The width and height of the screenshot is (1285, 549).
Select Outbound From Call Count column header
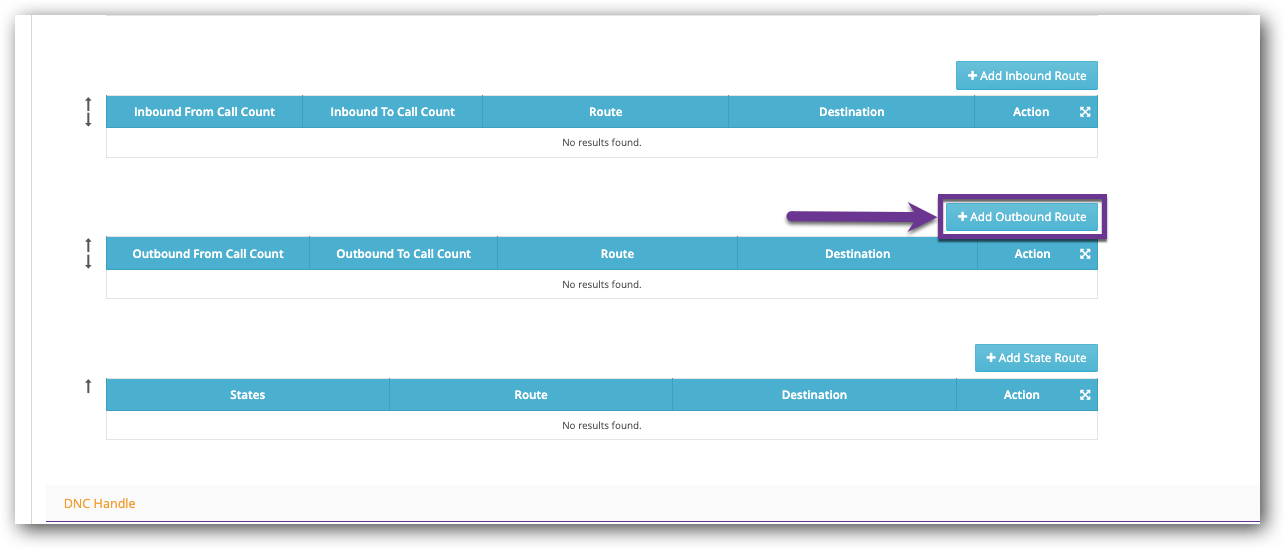point(208,254)
